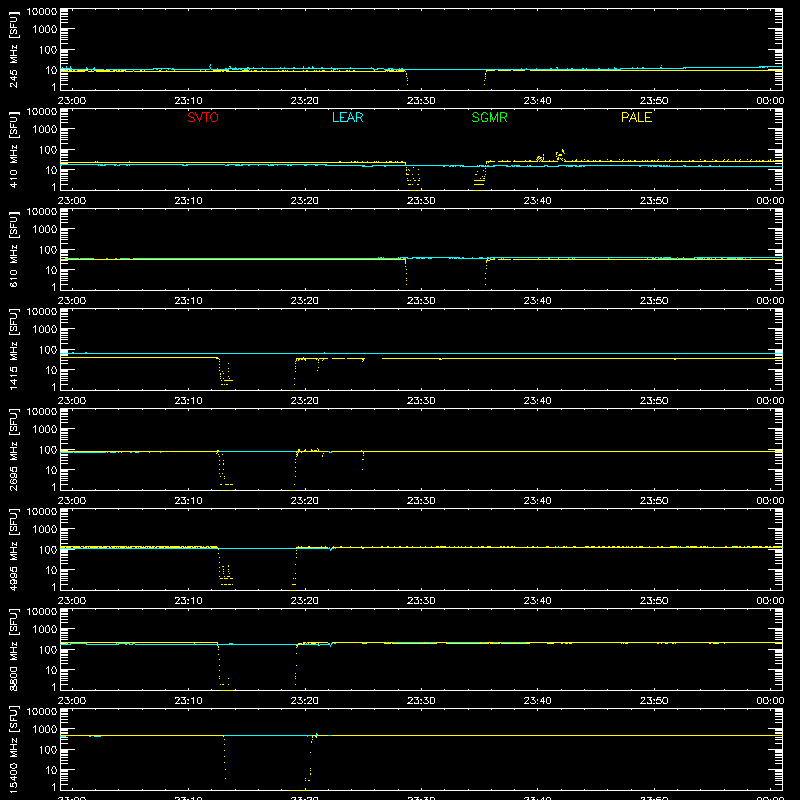800x800 pixels.
Task: Click 23:20 time label below 2695 MHz plot
Action: tap(305, 501)
